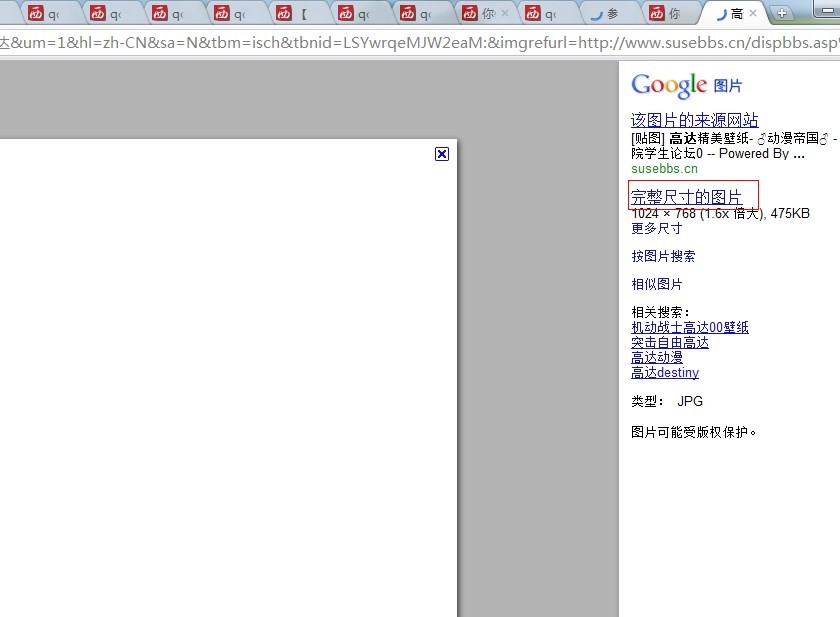Close the 你 tab showing an X

(504, 14)
